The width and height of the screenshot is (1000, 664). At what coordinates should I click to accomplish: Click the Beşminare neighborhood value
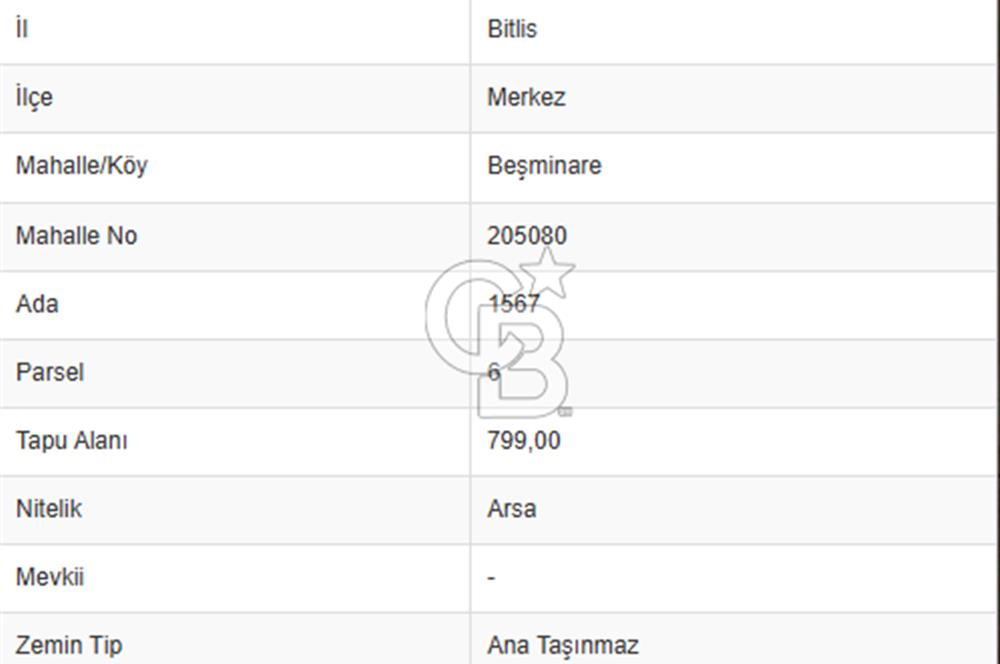544,165
